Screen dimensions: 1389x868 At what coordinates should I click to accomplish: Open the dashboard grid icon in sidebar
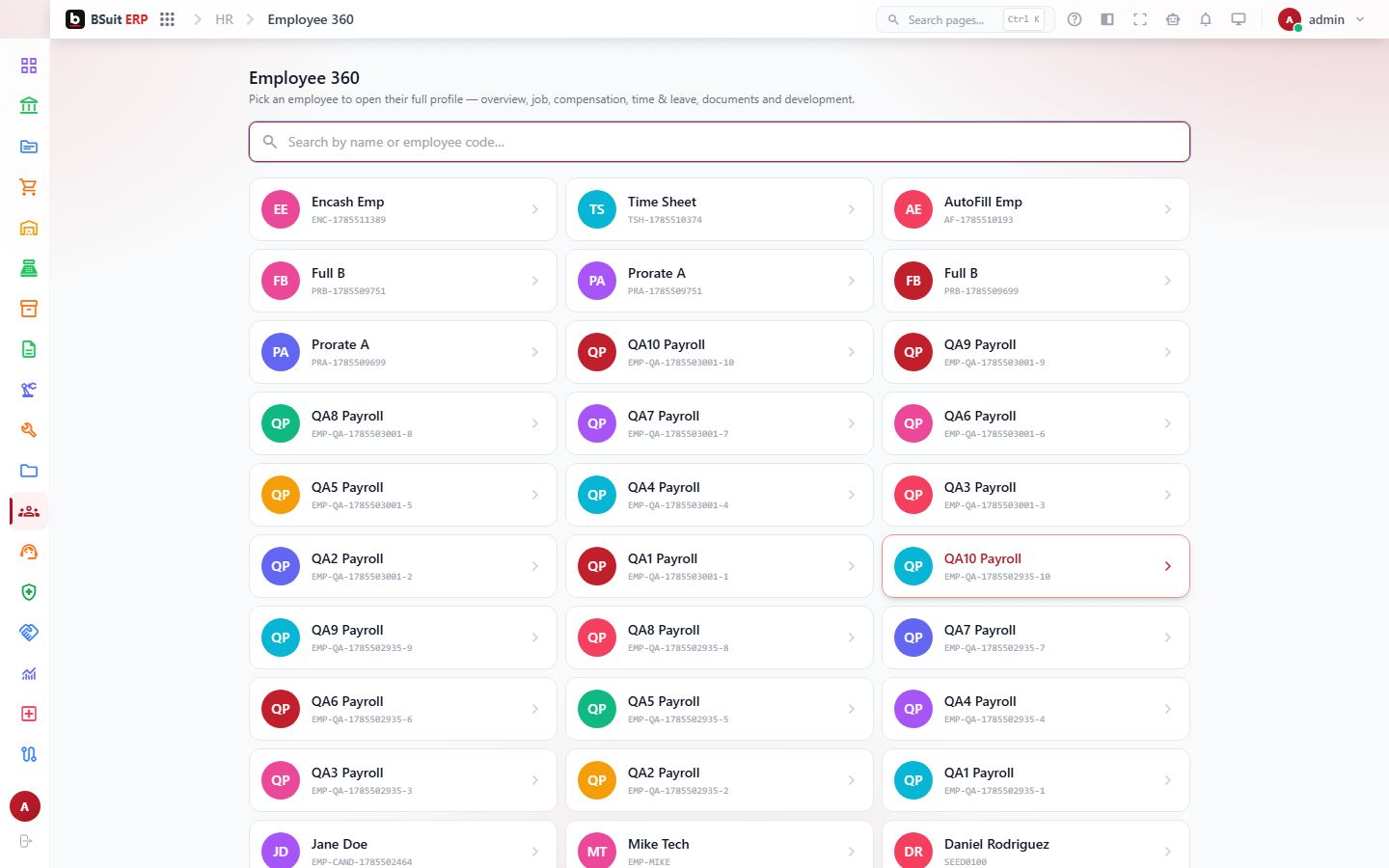click(29, 66)
